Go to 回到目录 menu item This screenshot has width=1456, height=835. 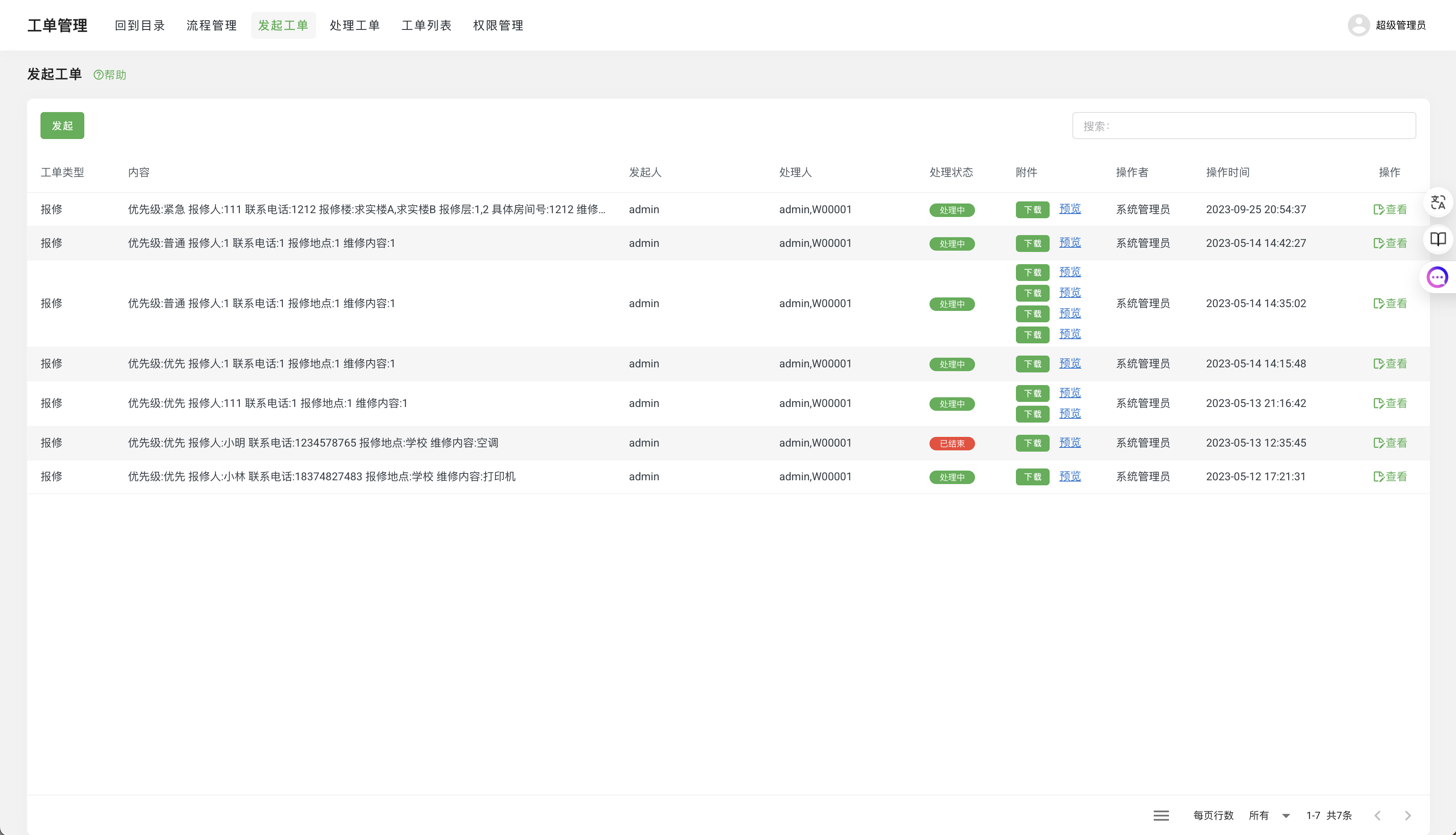pos(140,25)
